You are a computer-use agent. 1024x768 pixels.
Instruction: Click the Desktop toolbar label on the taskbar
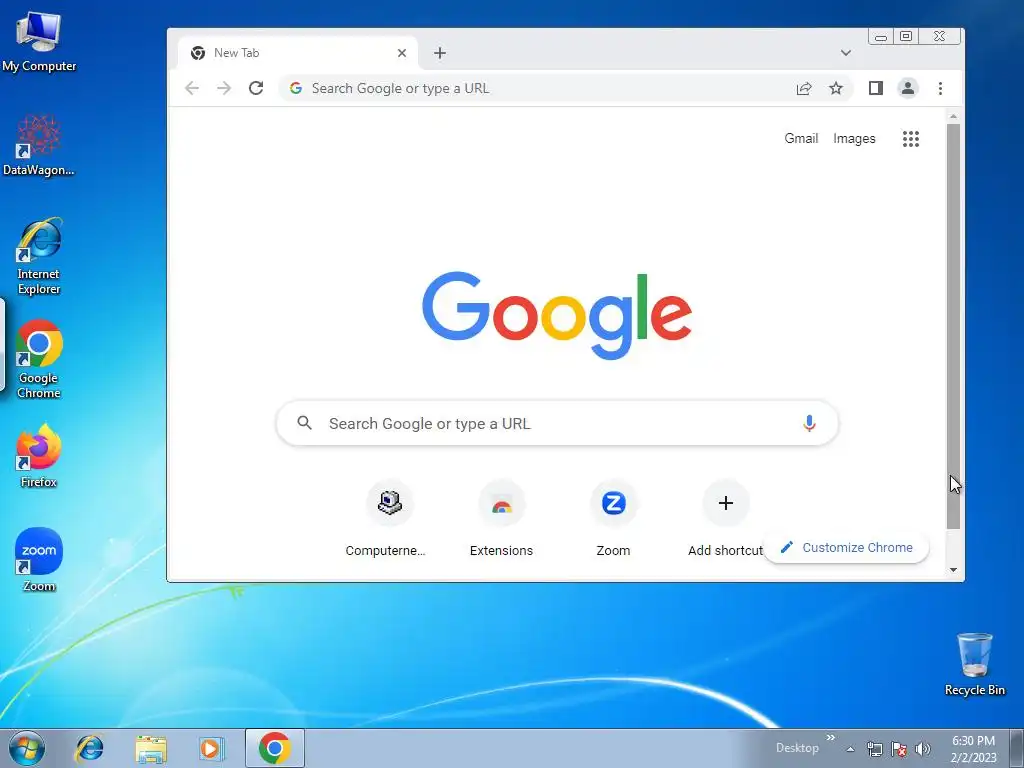797,748
